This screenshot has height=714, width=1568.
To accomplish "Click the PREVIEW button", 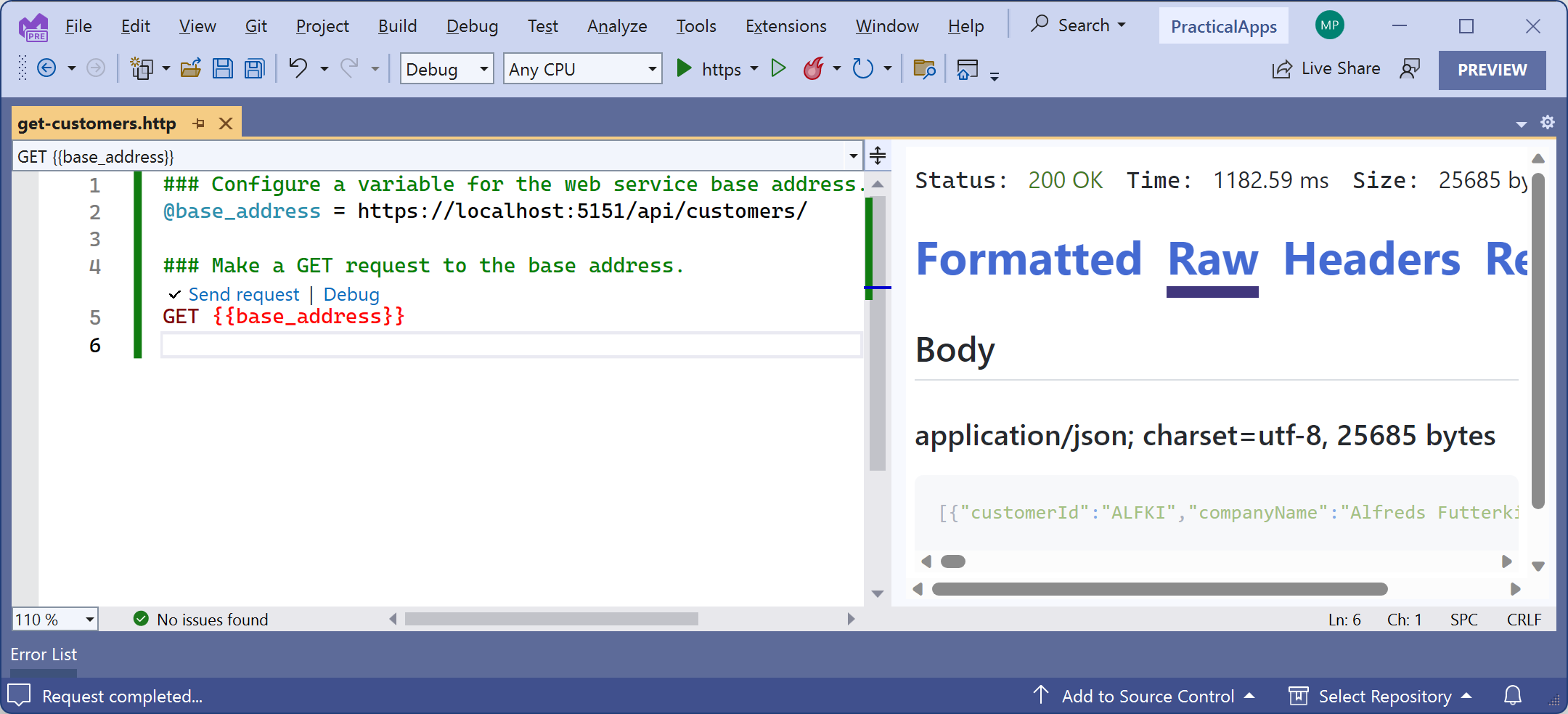I will (x=1493, y=70).
